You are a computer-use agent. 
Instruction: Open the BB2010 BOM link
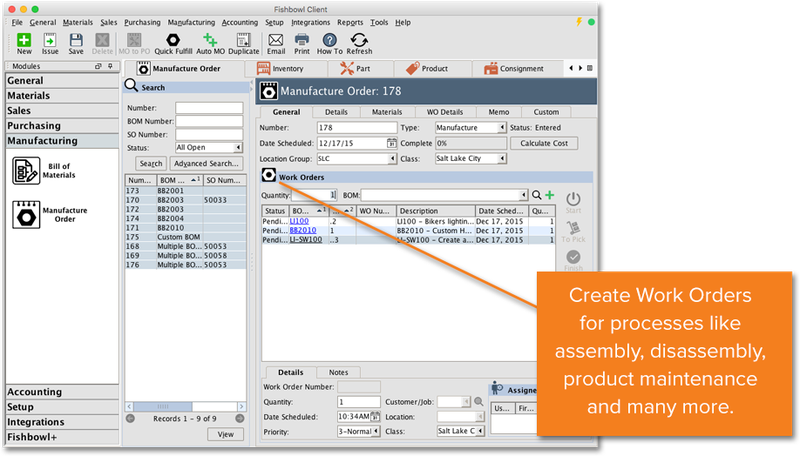coord(303,231)
